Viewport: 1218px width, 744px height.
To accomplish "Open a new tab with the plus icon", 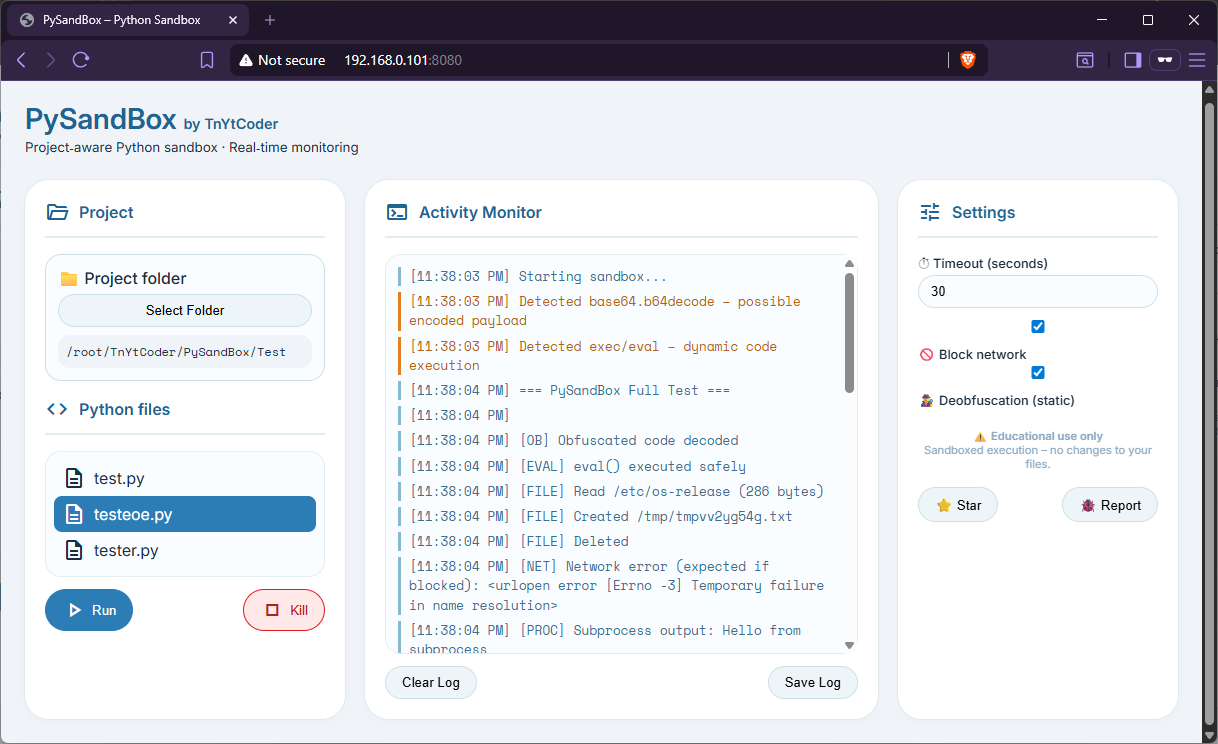I will pyautogui.click(x=270, y=20).
